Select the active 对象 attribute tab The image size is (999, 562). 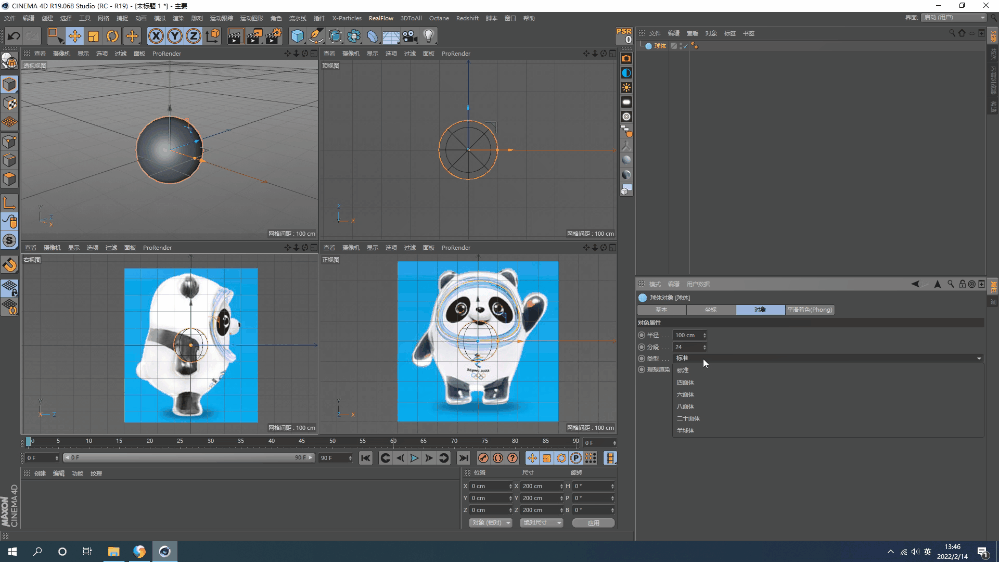[760, 310]
